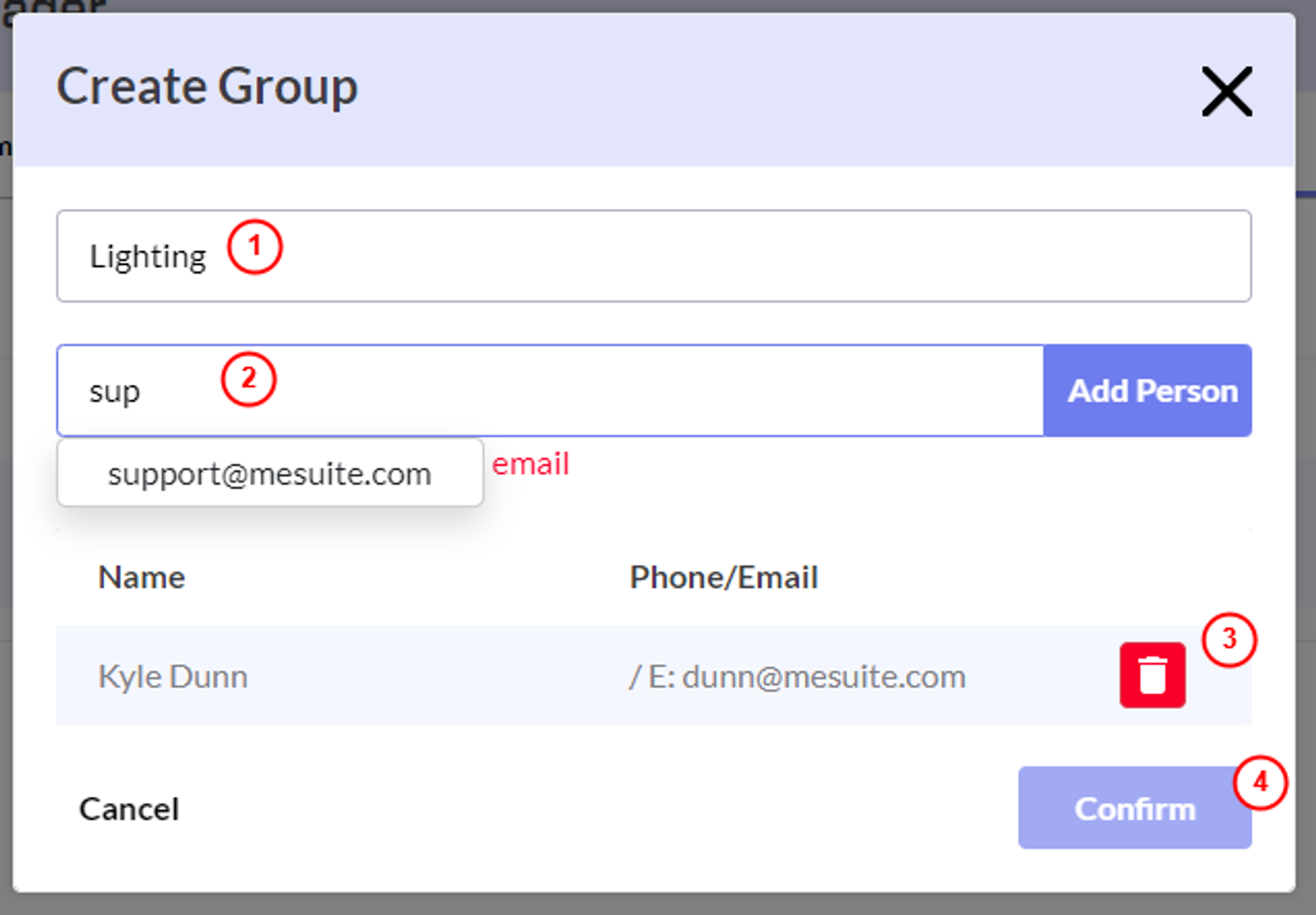1316x915 pixels.
Task: Click the Phone/Email column header
Action: coord(724,577)
